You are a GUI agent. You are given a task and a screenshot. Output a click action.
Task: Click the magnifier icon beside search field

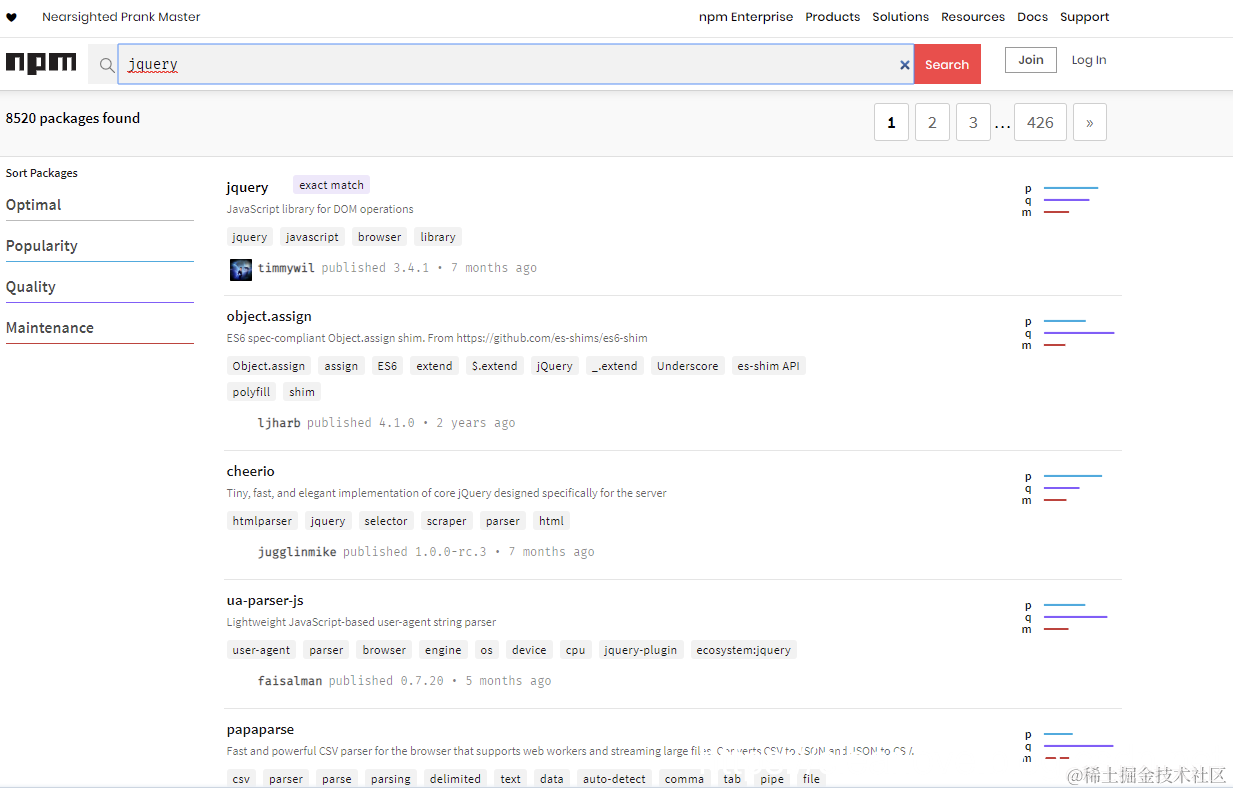107,65
